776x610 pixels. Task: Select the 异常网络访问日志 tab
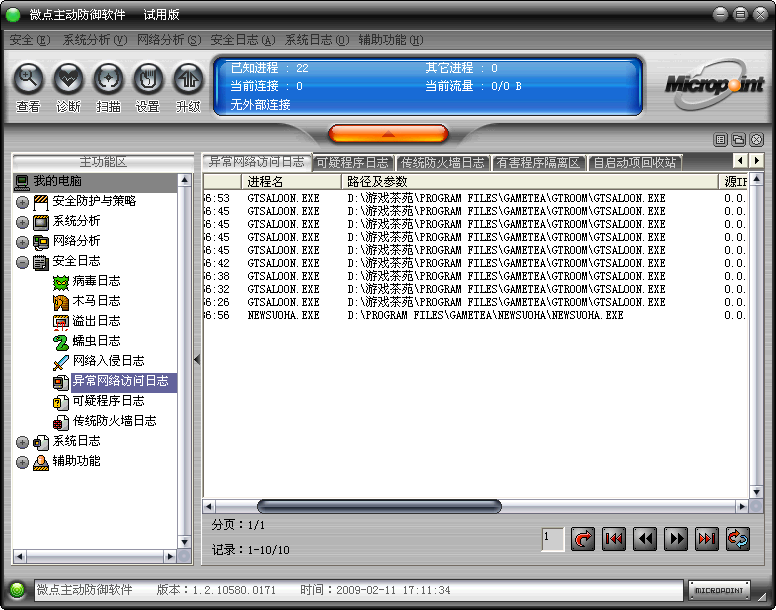pyautogui.click(x=256, y=162)
